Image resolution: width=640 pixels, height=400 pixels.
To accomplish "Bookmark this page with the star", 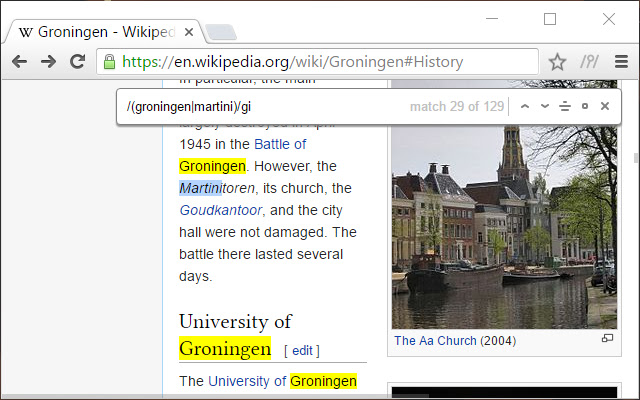I will tap(557, 62).
